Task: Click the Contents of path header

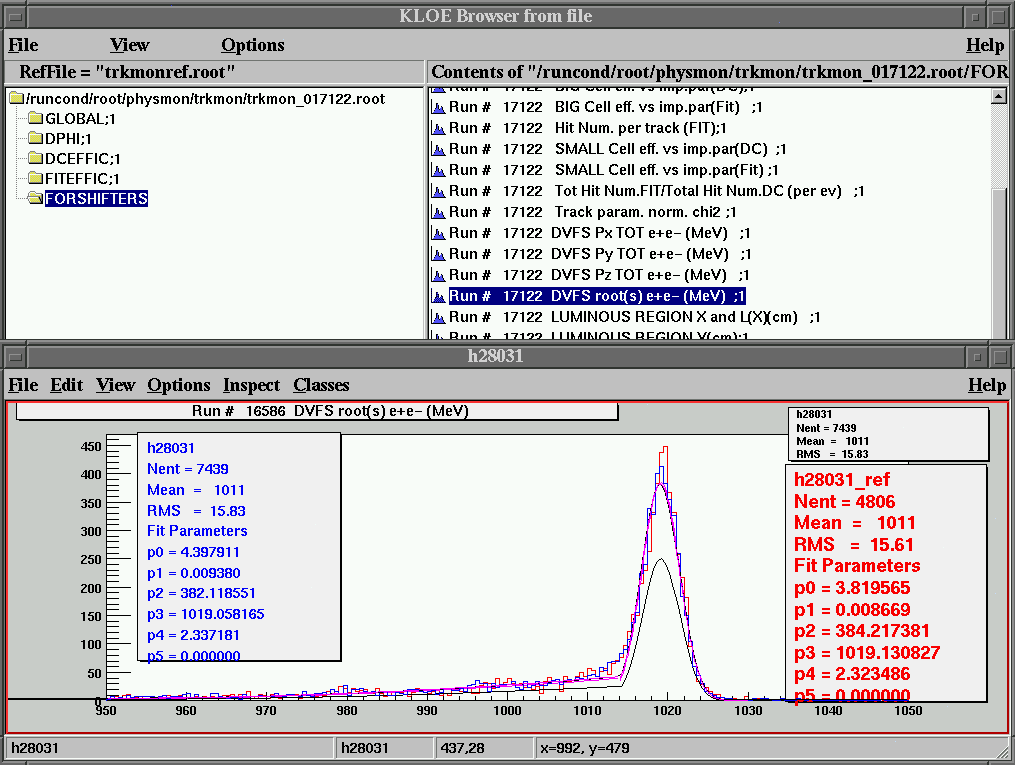Action: click(719, 72)
